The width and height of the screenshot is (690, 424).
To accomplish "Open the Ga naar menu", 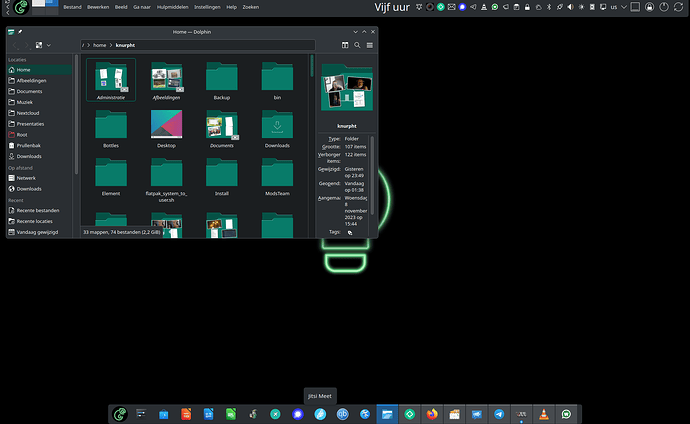I will pos(142,7).
